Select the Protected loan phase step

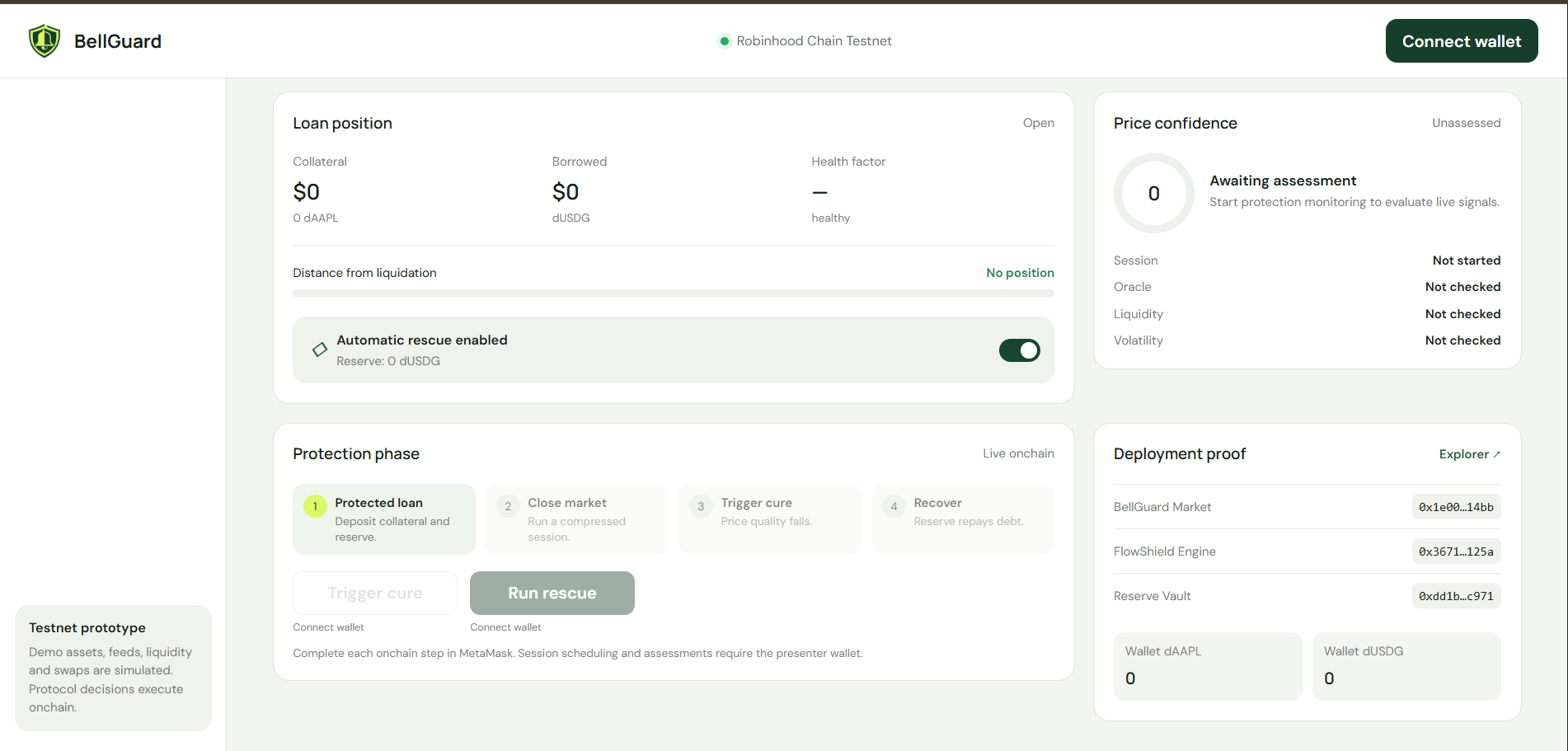click(x=384, y=519)
